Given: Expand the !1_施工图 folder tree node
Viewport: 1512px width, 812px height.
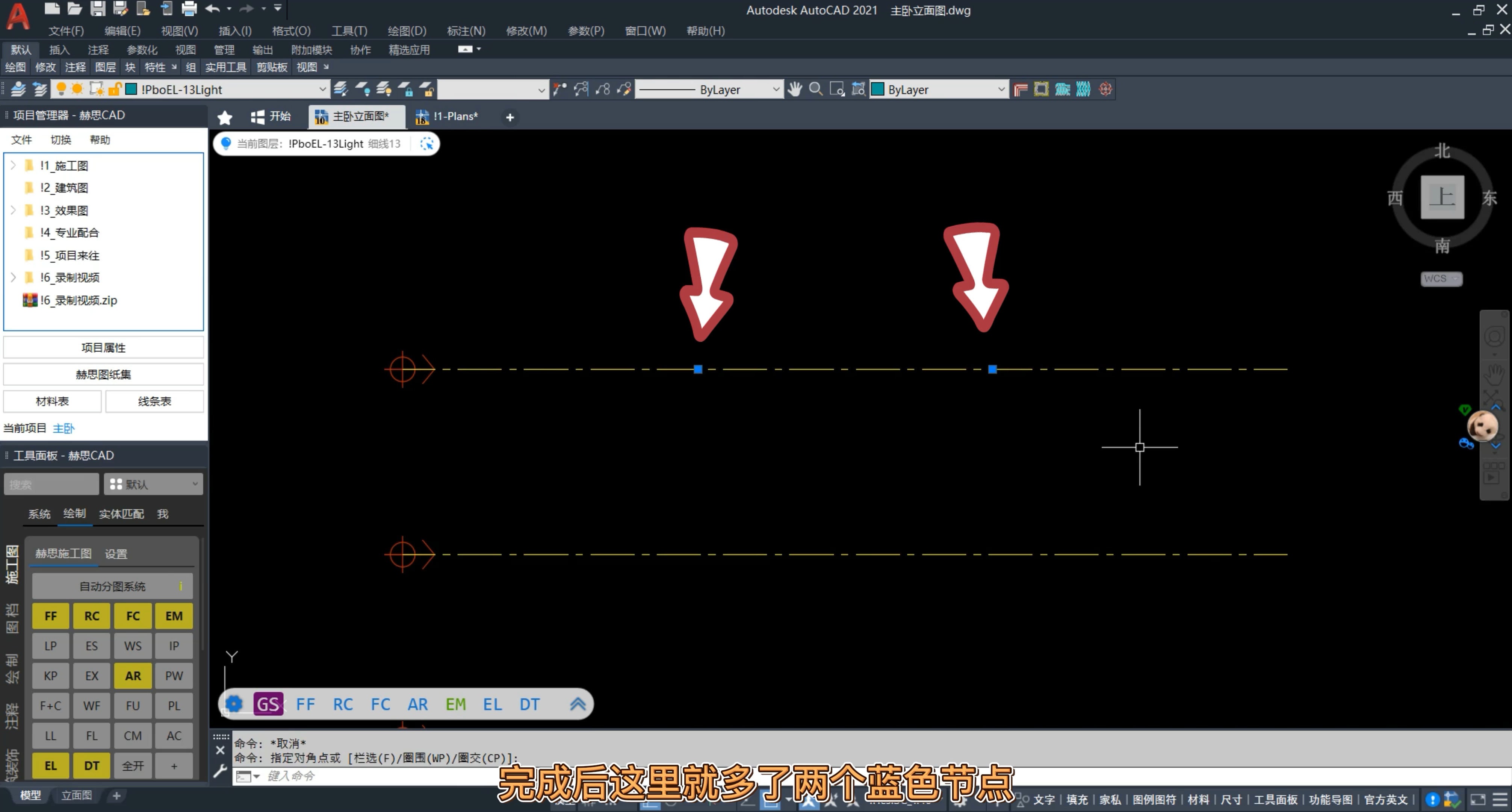Looking at the screenshot, I should pos(14,165).
